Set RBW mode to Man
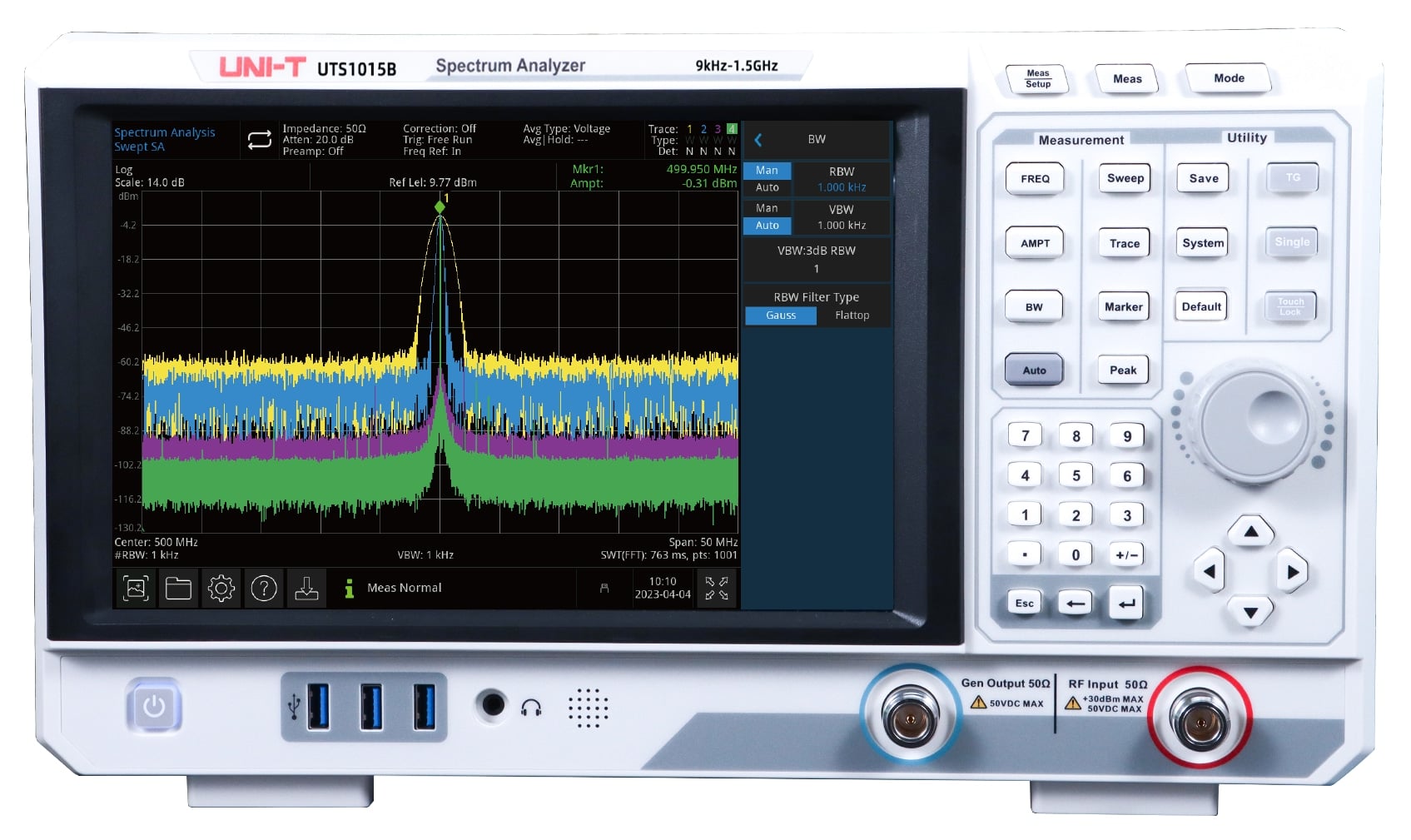Viewport: 1411px width, 840px height. tap(767, 171)
